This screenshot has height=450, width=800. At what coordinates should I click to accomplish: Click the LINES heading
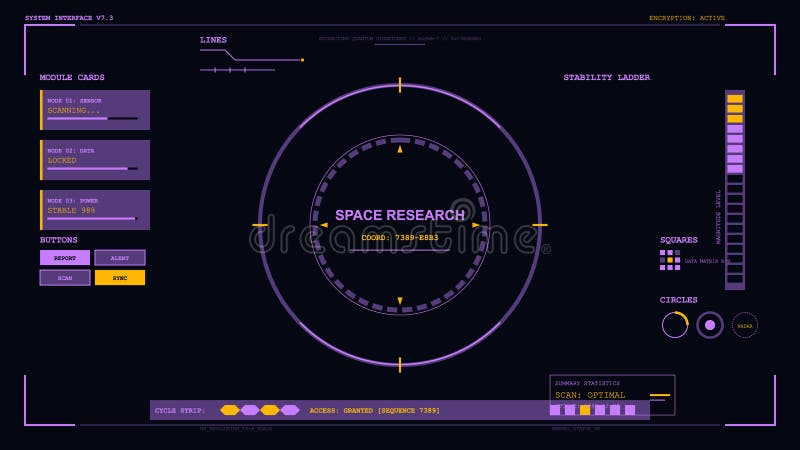[213, 40]
